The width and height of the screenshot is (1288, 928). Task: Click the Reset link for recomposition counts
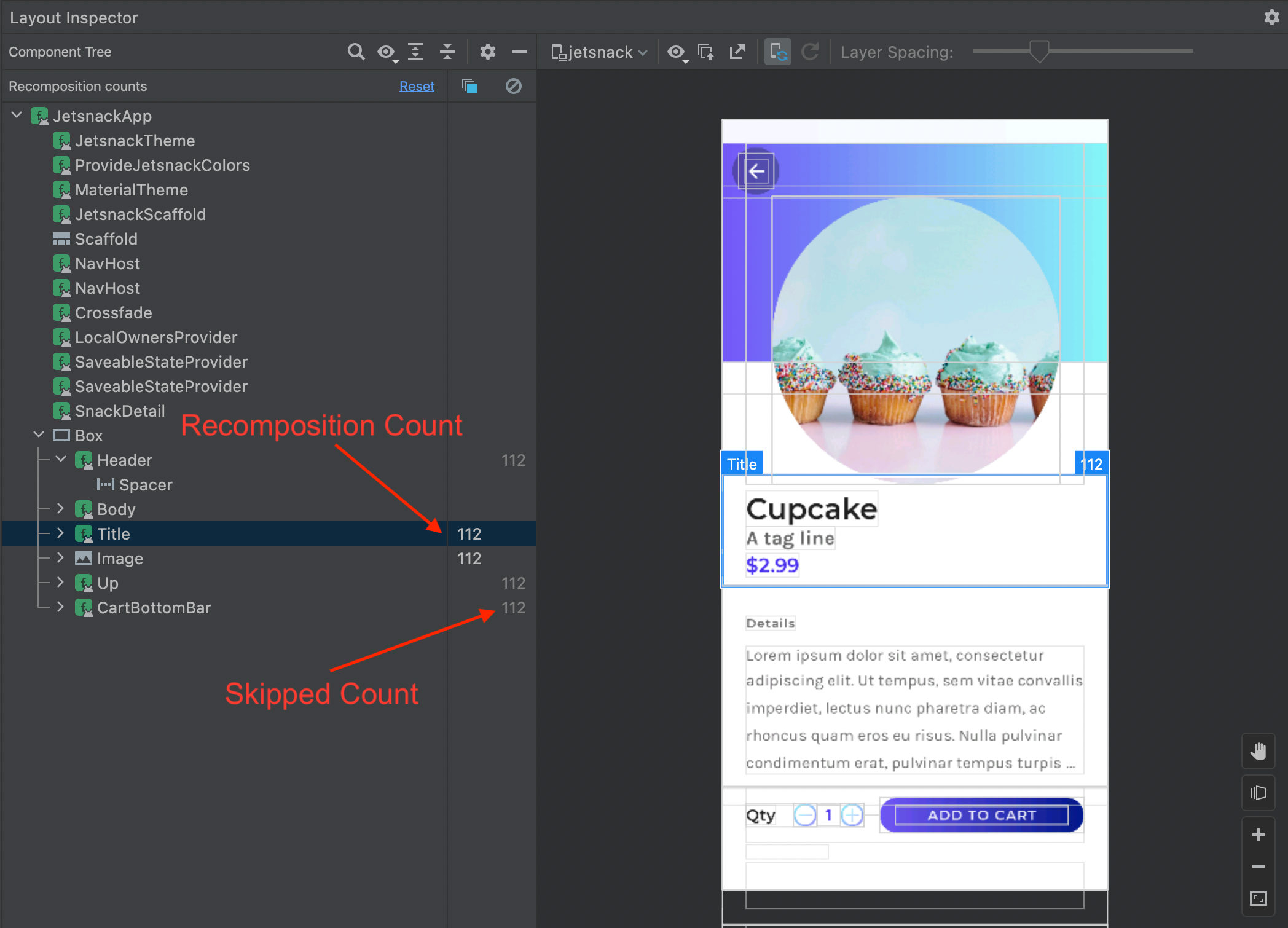tap(417, 86)
